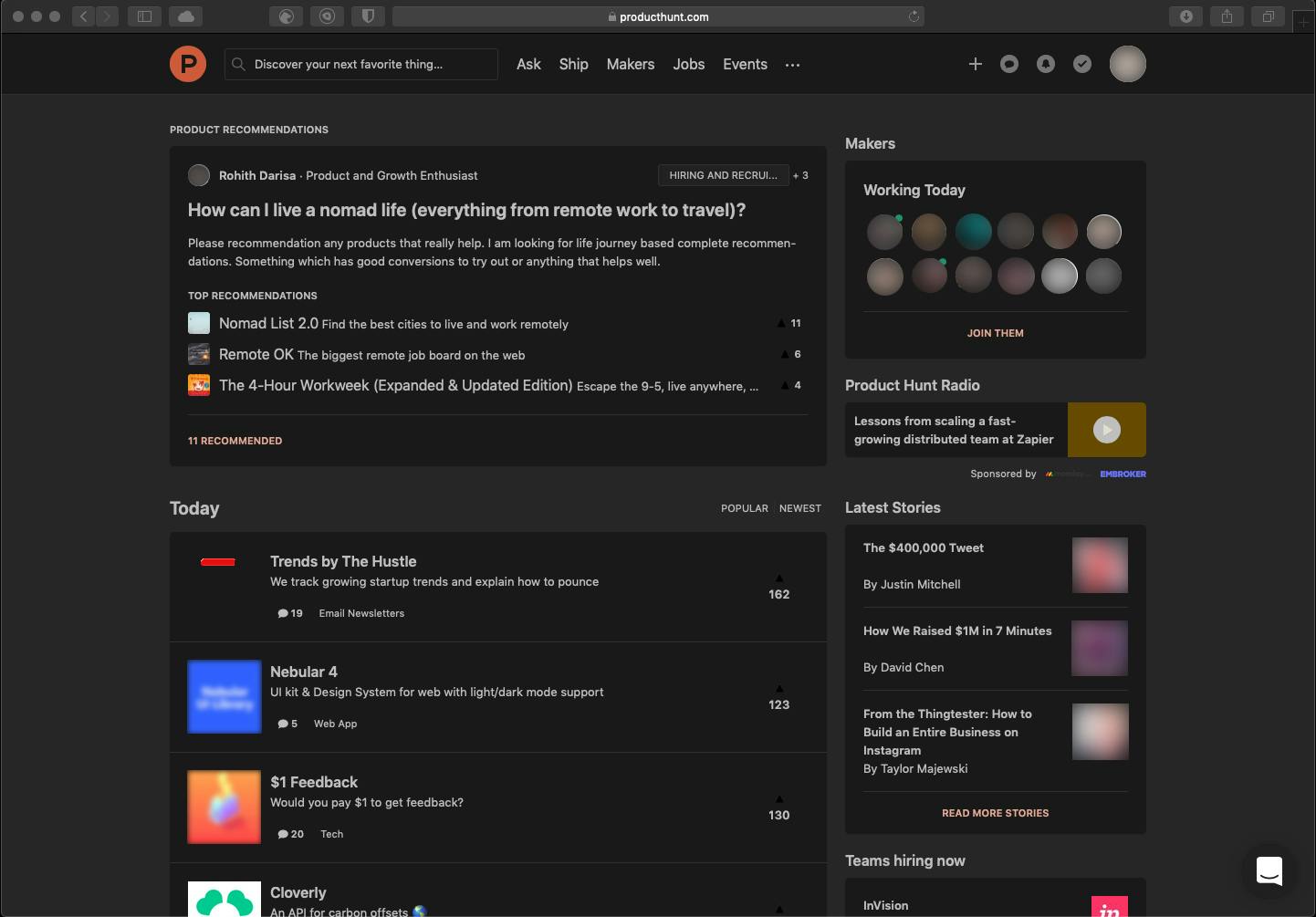
Task: Upvote the Remote OK recommendation
Action: [790, 354]
